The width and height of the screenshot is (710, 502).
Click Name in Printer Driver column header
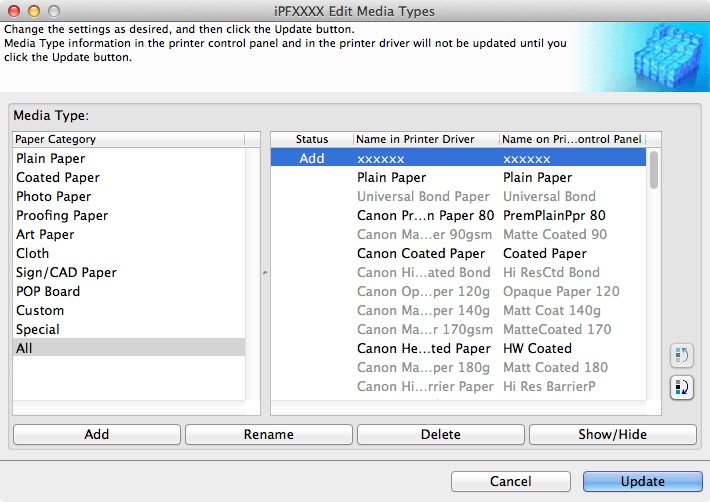tap(426, 139)
